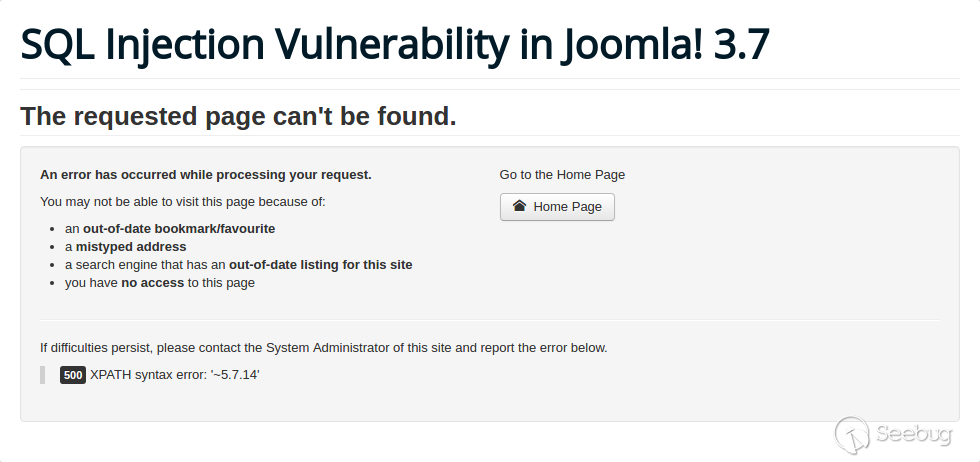
Task: Click the "mistyped address" list item
Action: click(x=131, y=247)
